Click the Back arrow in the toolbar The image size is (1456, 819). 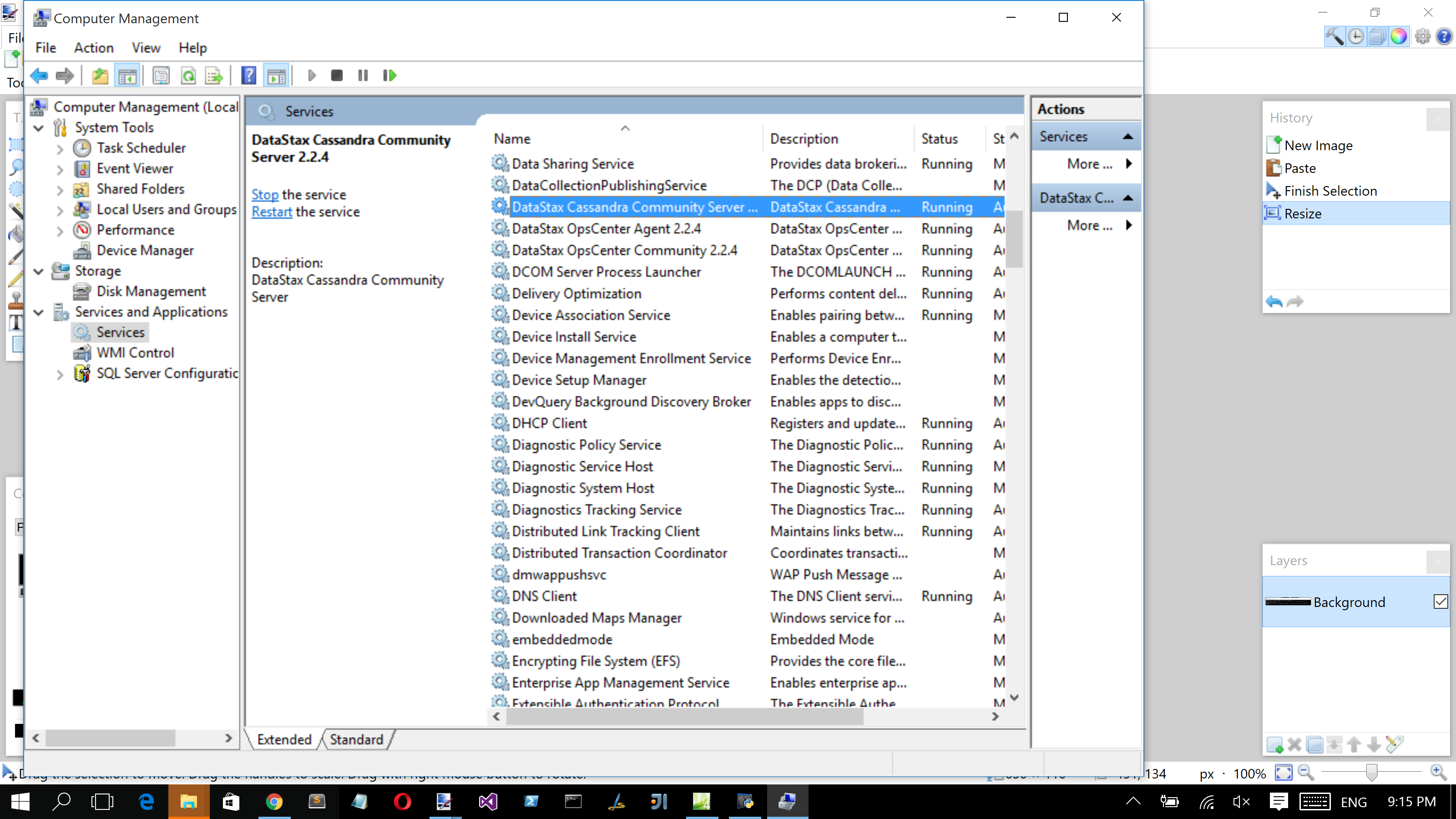39,75
